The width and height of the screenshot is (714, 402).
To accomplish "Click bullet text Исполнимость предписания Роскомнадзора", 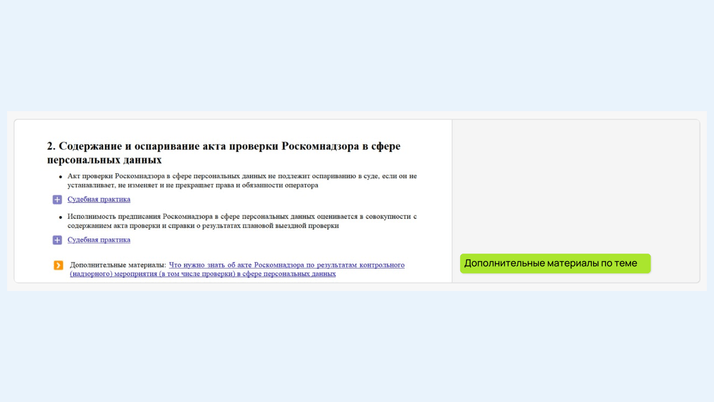I will pyautogui.click(x=242, y=221).
